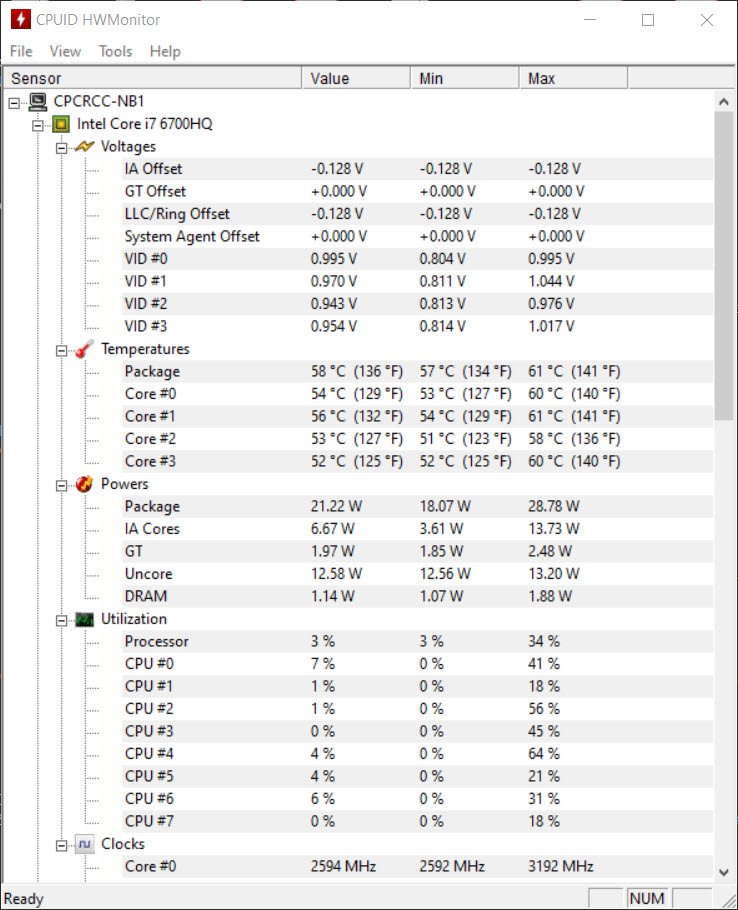Collapse the Temperatures sensor group

(61, 349)
